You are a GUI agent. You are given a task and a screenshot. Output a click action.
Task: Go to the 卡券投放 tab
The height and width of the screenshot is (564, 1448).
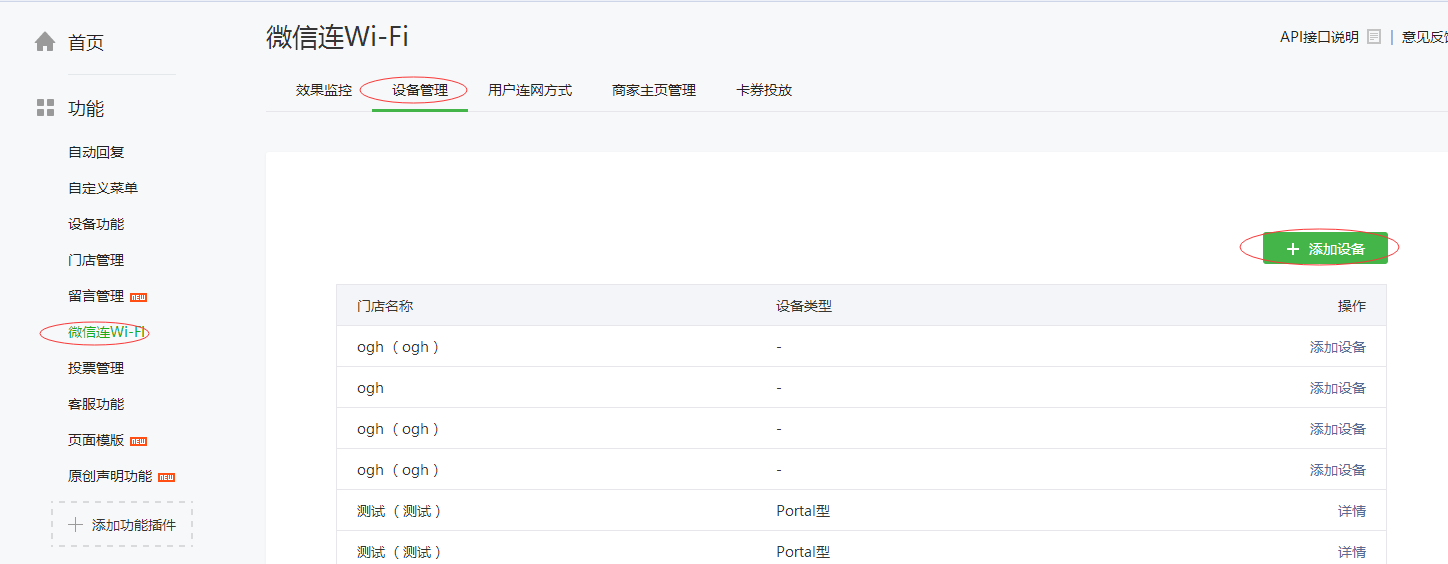(764, 90)
